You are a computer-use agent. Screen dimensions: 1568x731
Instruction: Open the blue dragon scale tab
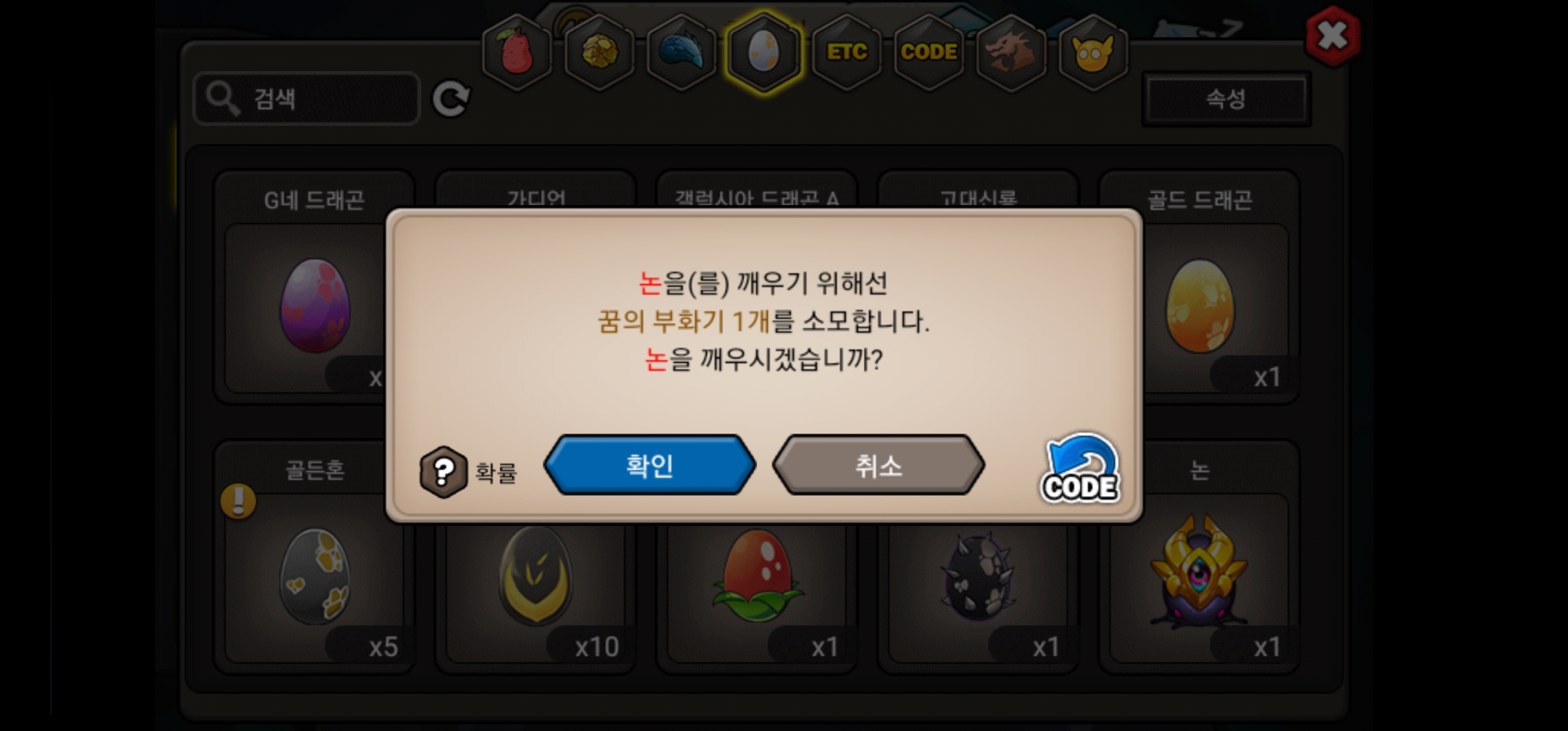pyautogui.click(x=681, y=52)
